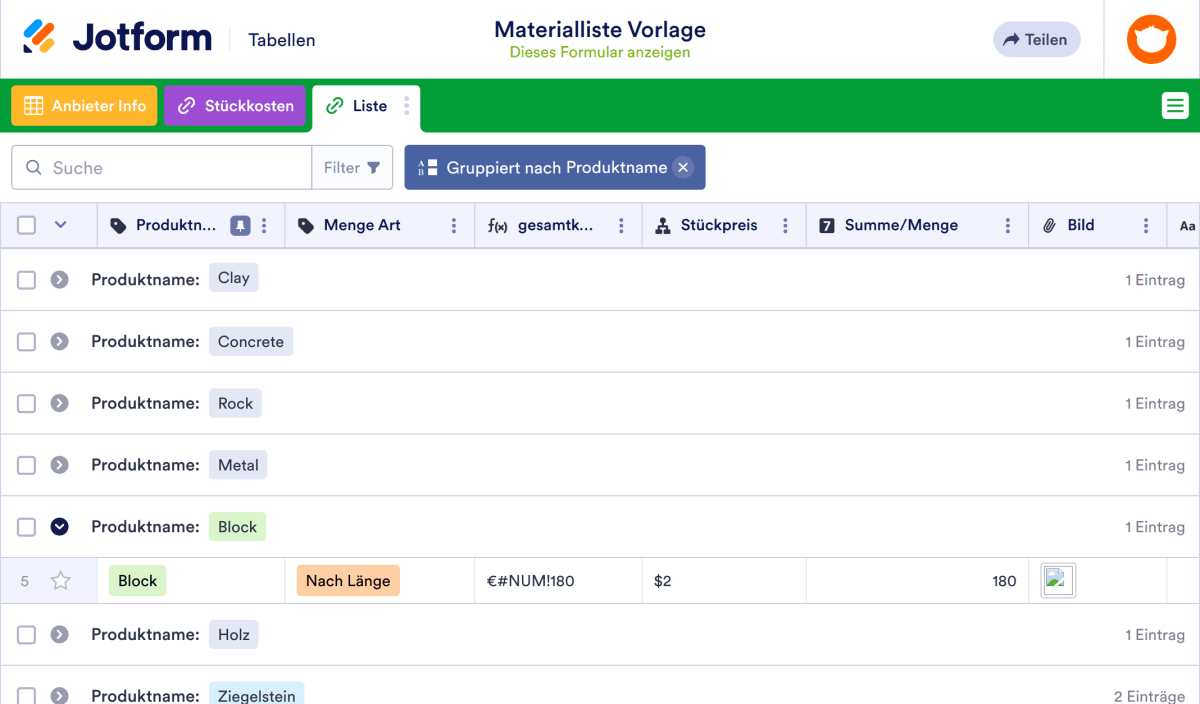This screenshot has width=1200, height=704.
Task: Click the Stückpreis sitemap icon
Action: pos(662,225)
